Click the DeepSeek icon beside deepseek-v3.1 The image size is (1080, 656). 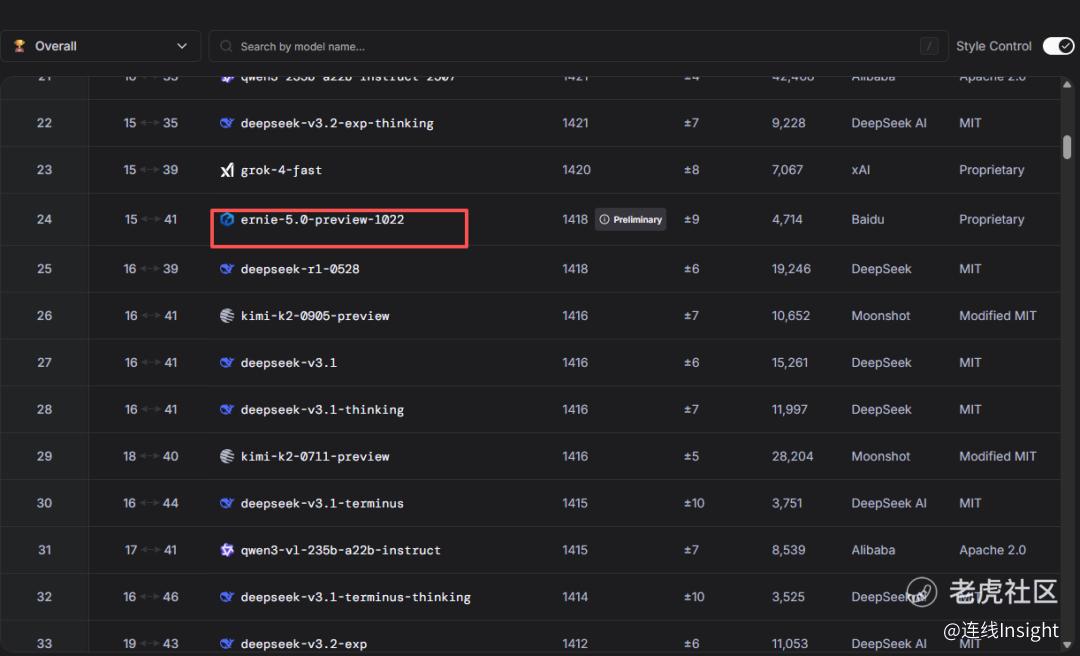pyautogui.click(x=227, y=362)
